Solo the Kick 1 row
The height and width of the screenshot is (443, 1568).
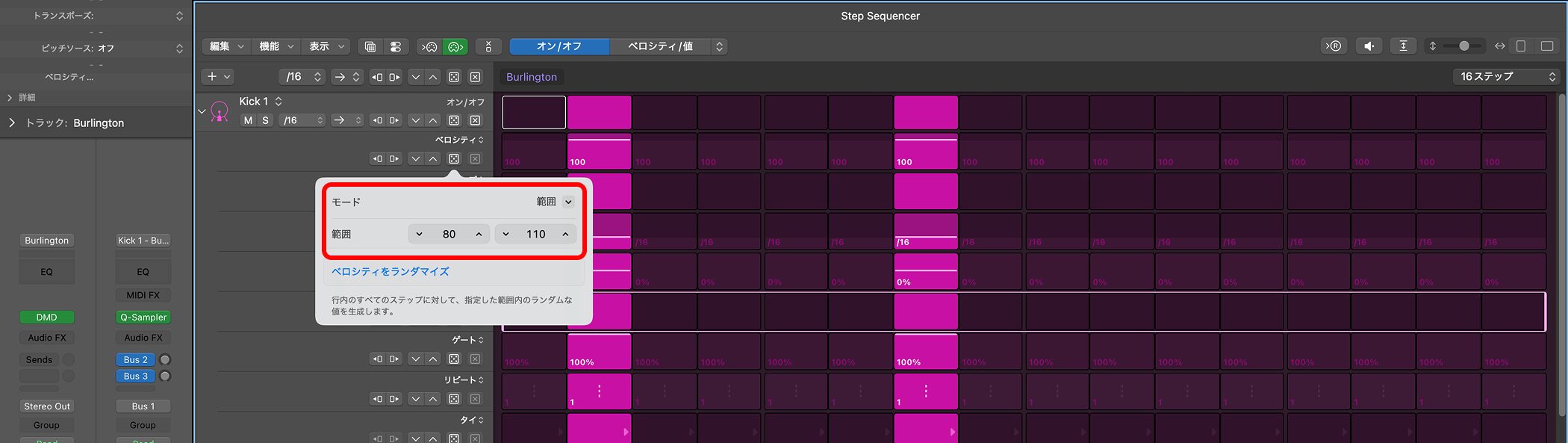click(265, 120)
